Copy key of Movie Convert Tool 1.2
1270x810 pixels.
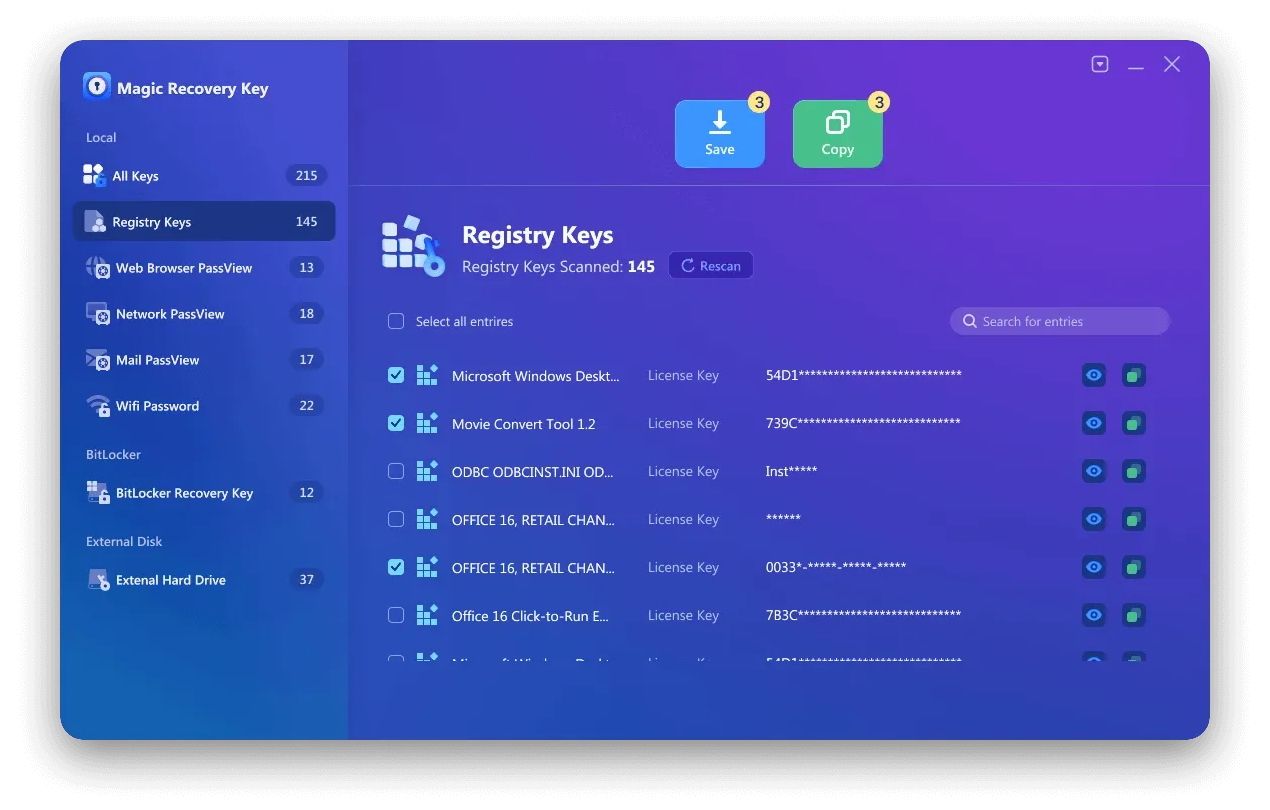(x=1133, y=423)
